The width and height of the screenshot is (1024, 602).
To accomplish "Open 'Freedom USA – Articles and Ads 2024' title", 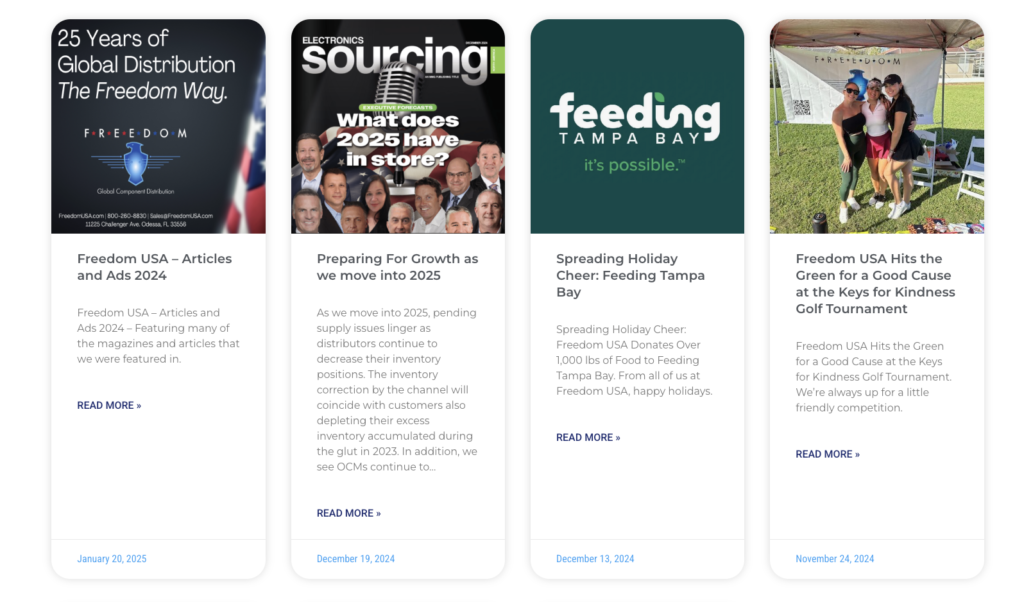I will tap(154, 267).
